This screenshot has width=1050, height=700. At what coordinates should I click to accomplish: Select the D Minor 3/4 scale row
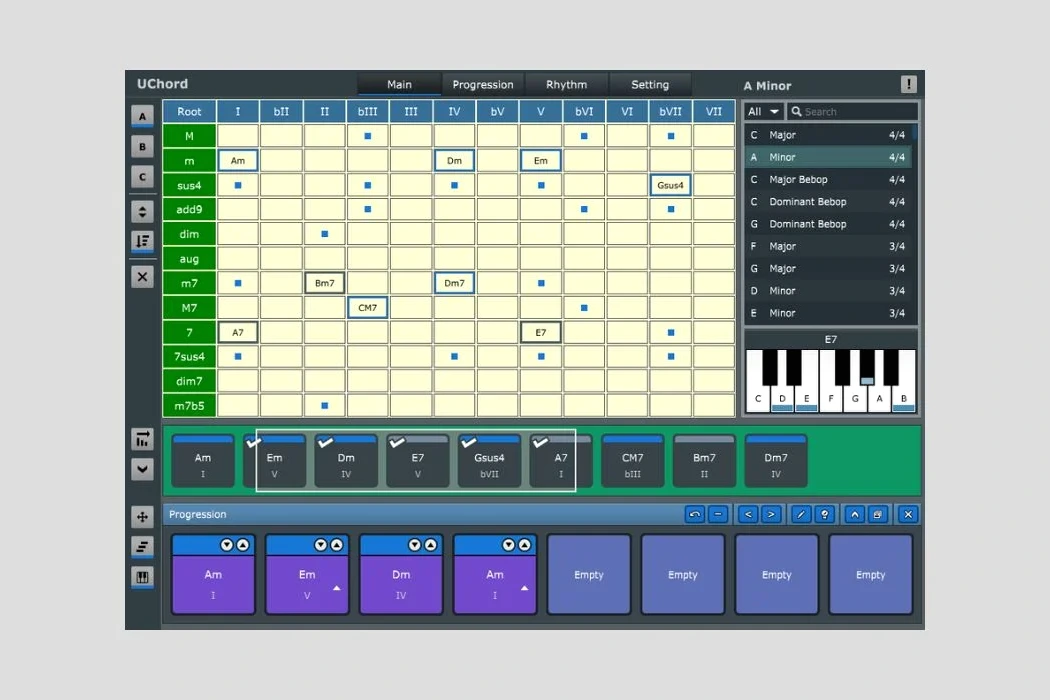pos(828,291)
